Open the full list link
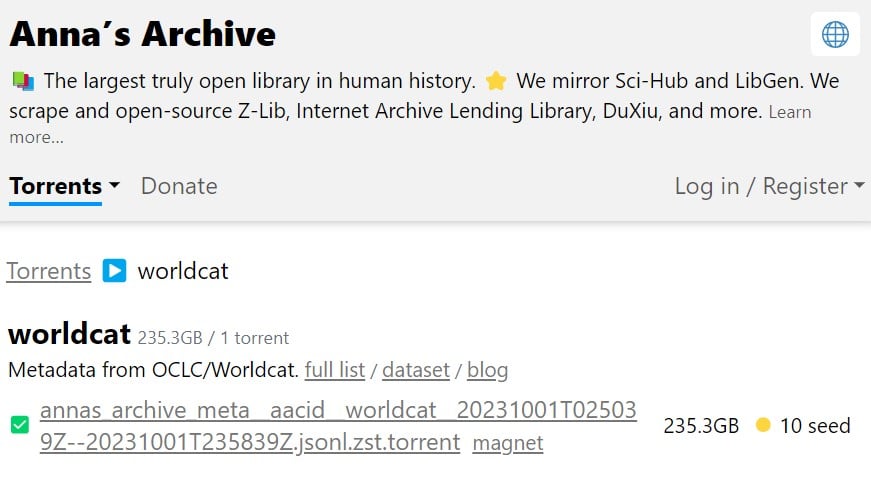 coord(335,370)
